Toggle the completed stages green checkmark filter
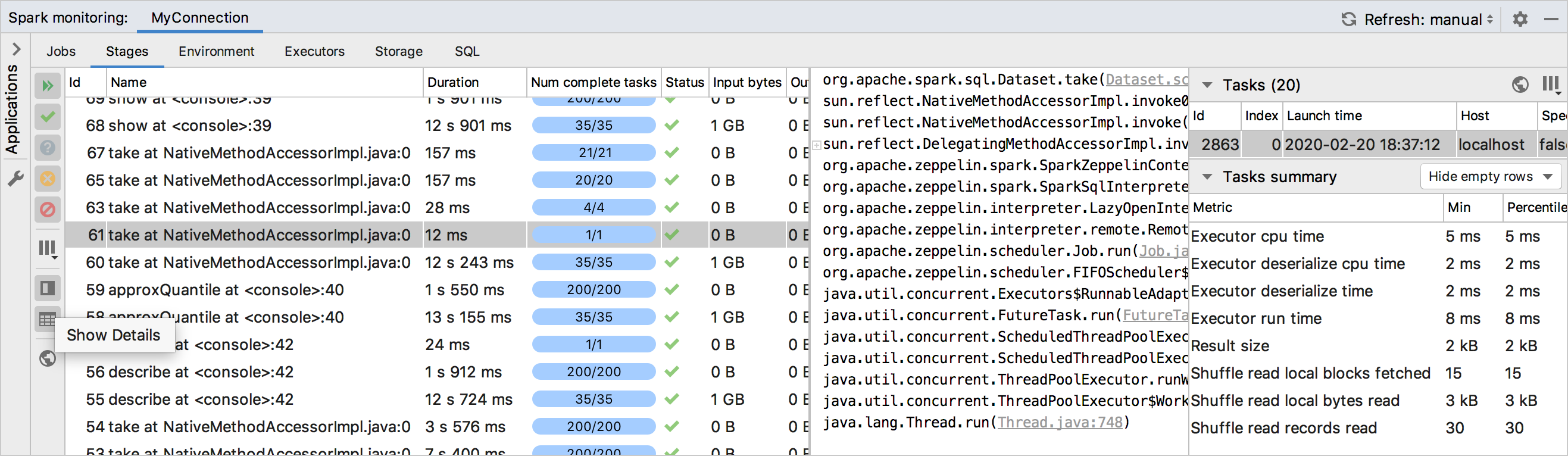The image size is (1568, 456). click(48, 116)
